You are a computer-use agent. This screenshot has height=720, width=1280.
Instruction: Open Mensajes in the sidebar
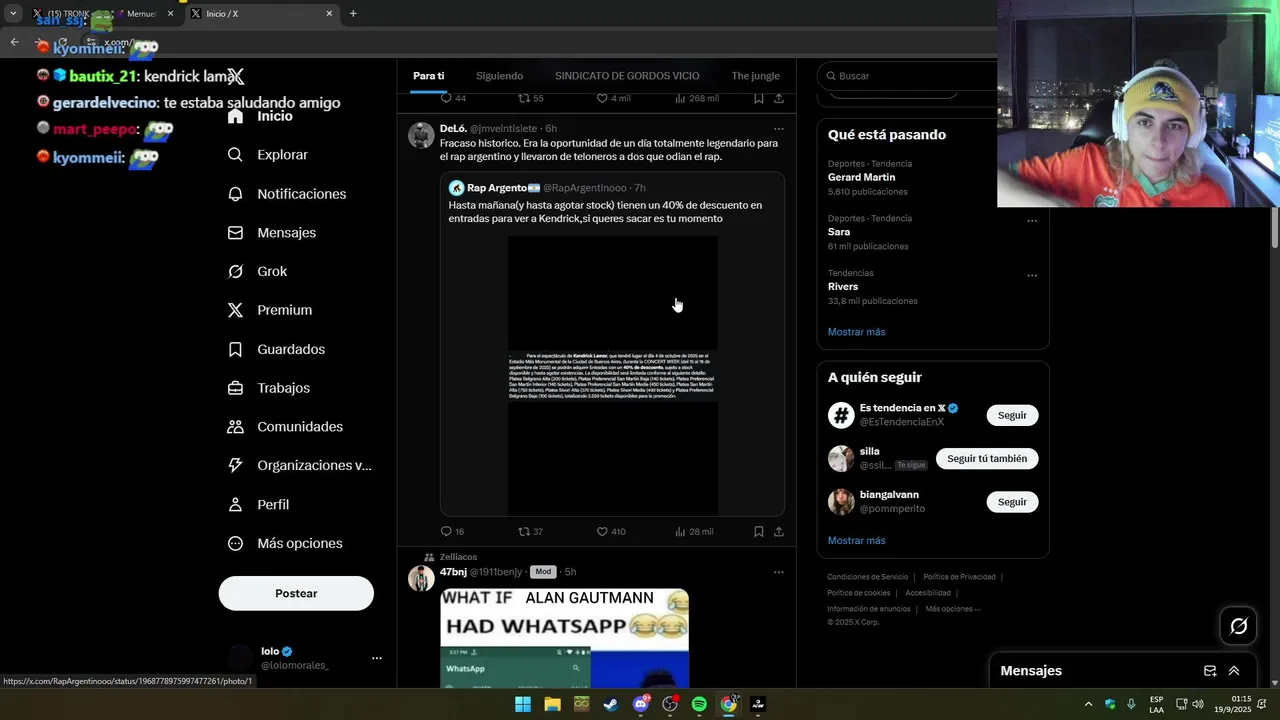point(272,232)
